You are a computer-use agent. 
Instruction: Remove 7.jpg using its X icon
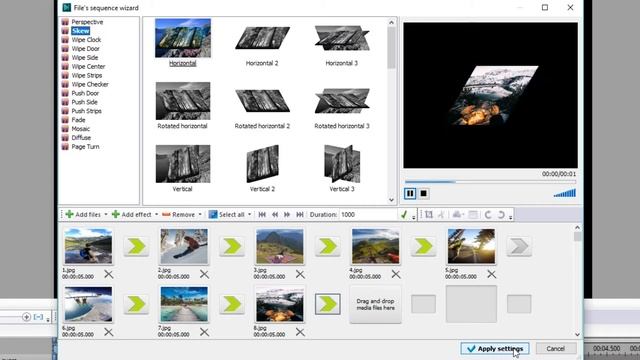tap(204, 332)
